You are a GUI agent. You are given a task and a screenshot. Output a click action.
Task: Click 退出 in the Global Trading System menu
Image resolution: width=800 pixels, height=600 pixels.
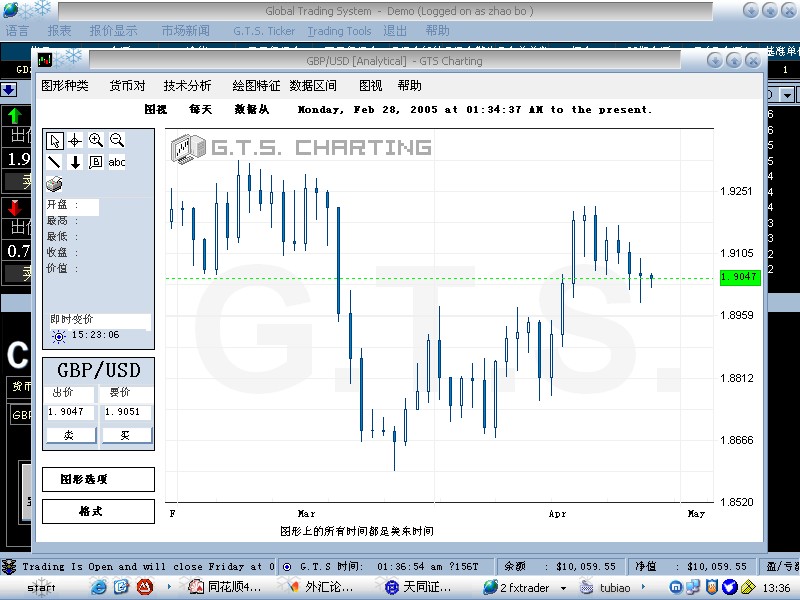pyautogui.click(x=395, y=31)
